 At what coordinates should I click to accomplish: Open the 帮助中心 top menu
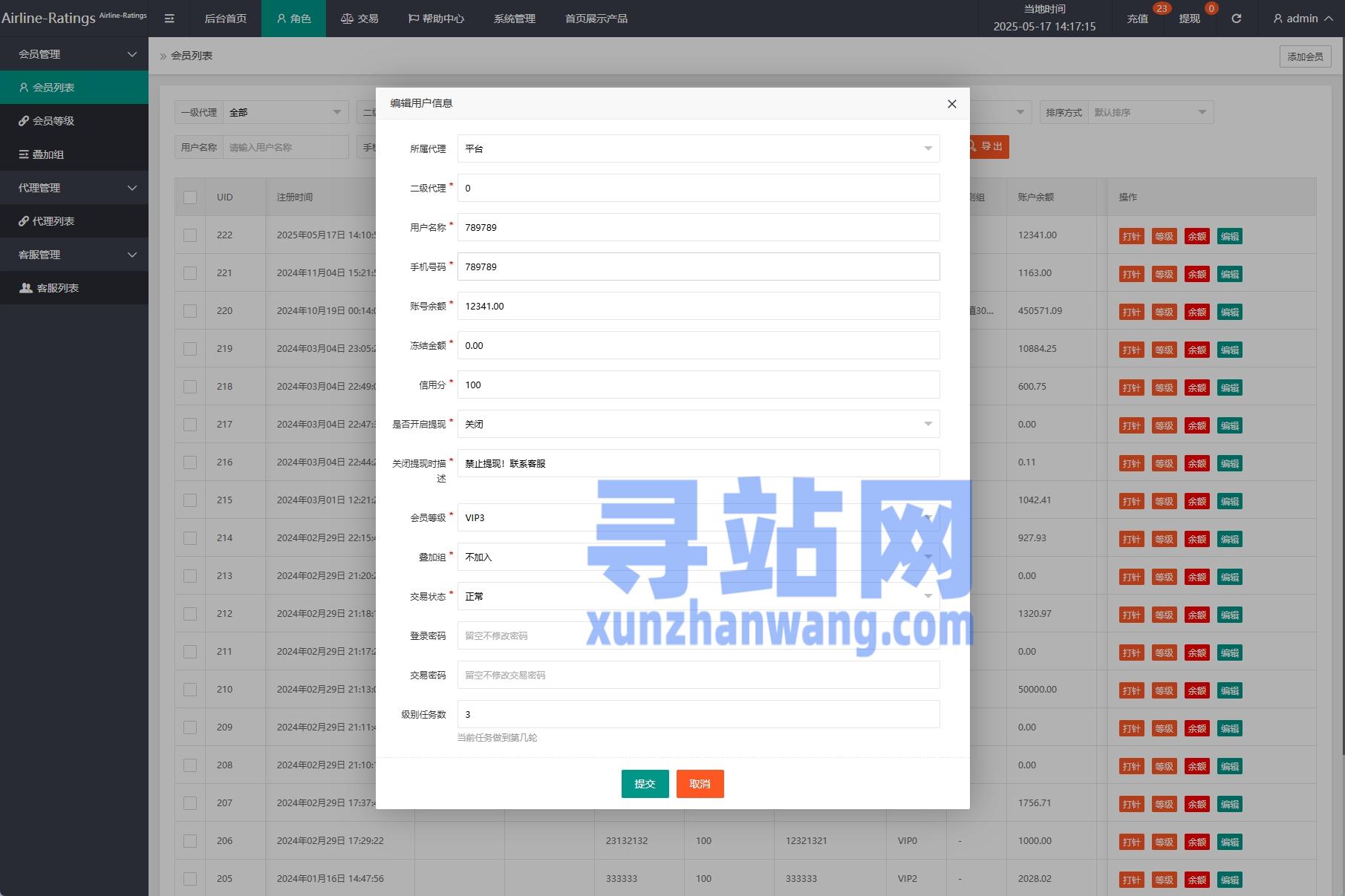click(x=436, y=19)
